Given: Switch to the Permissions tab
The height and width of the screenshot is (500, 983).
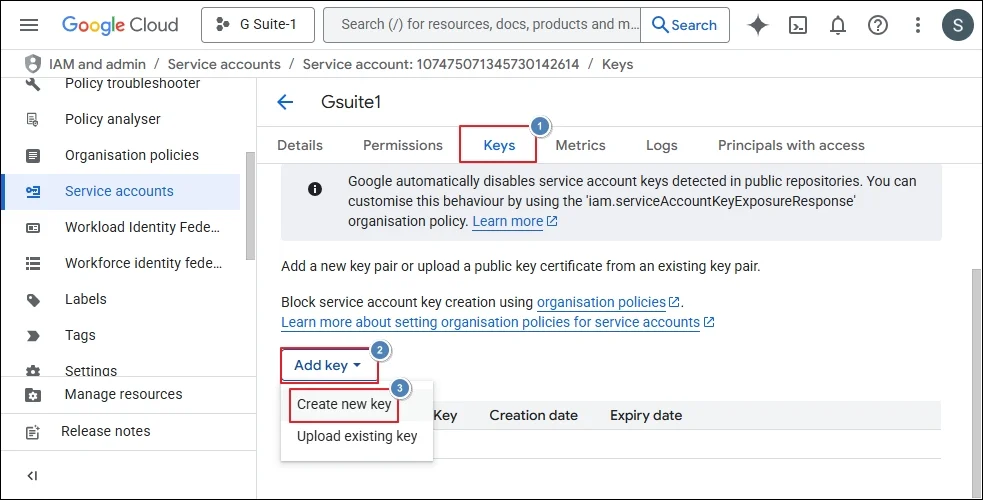Looking at the screenshot, I should click(402, 145).
